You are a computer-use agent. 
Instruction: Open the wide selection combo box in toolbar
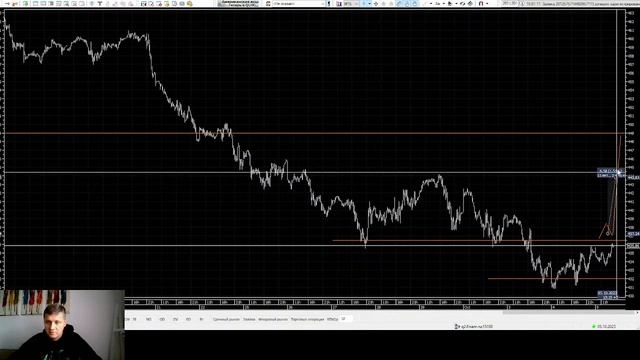coord(299,3)
